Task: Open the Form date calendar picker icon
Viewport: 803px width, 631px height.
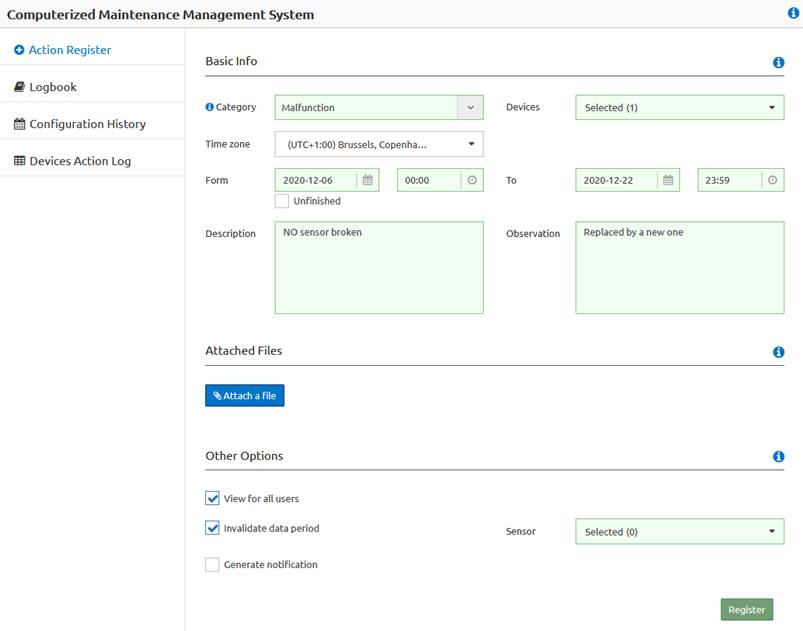Action: (x=368, y=180)
